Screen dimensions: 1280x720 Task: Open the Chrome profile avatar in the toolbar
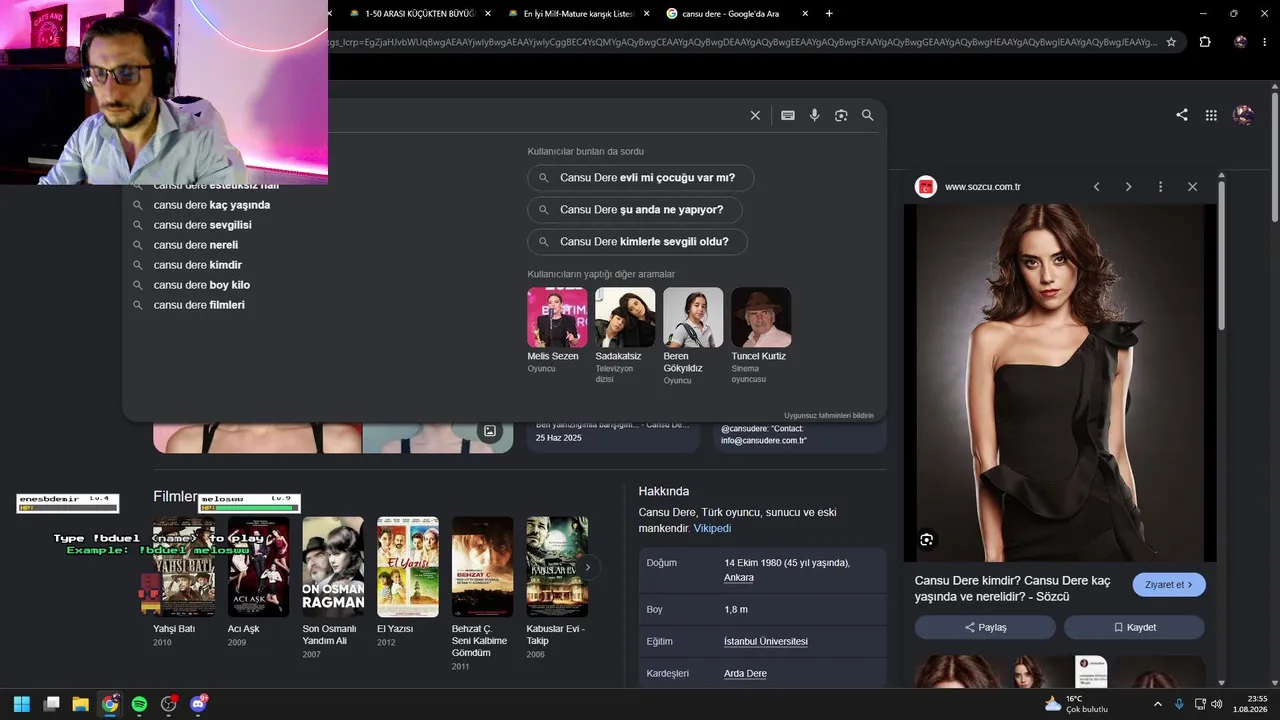1241,42
